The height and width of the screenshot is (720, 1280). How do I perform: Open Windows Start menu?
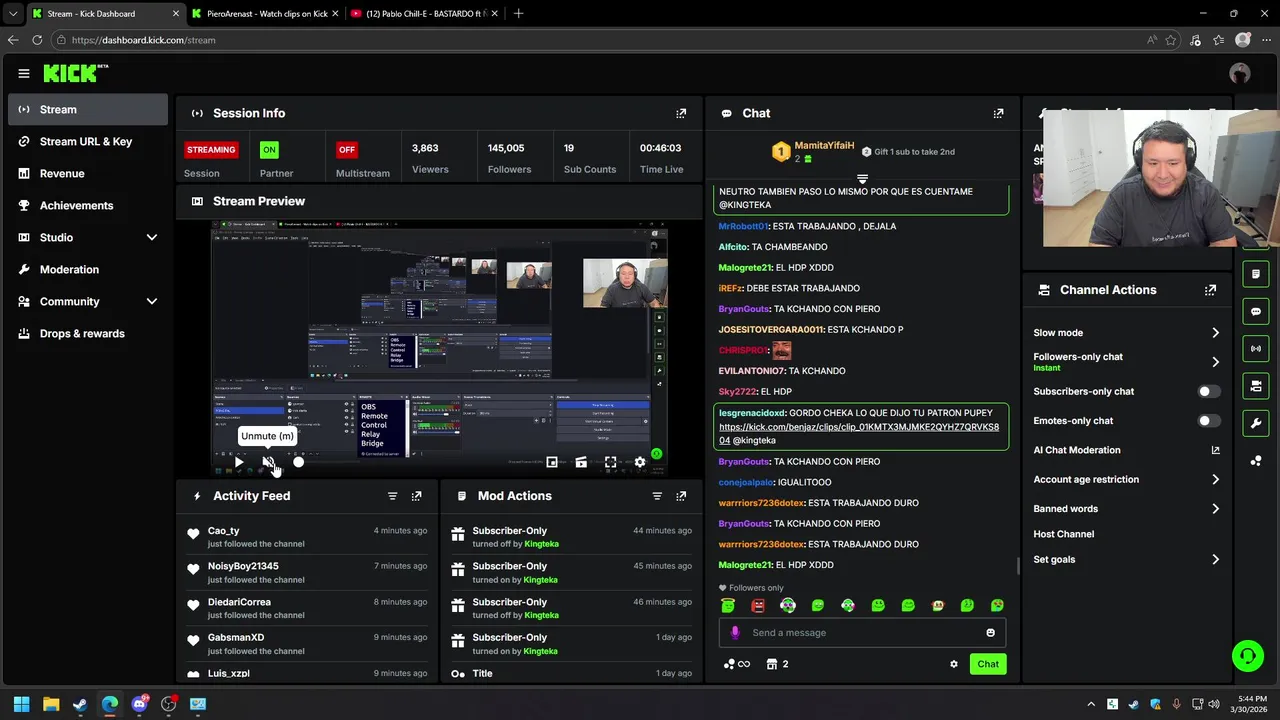click(21, 704)
